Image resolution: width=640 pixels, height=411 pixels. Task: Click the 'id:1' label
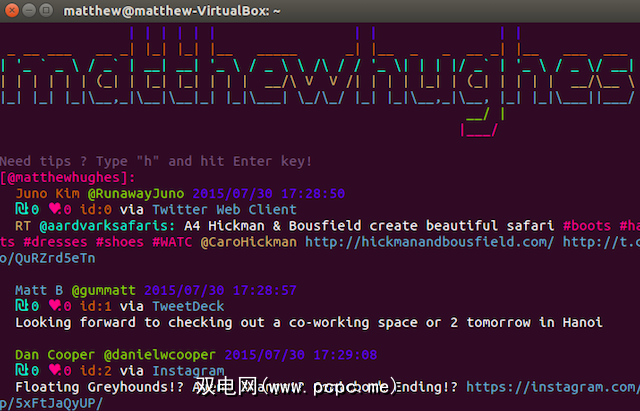tap(96, 306)
